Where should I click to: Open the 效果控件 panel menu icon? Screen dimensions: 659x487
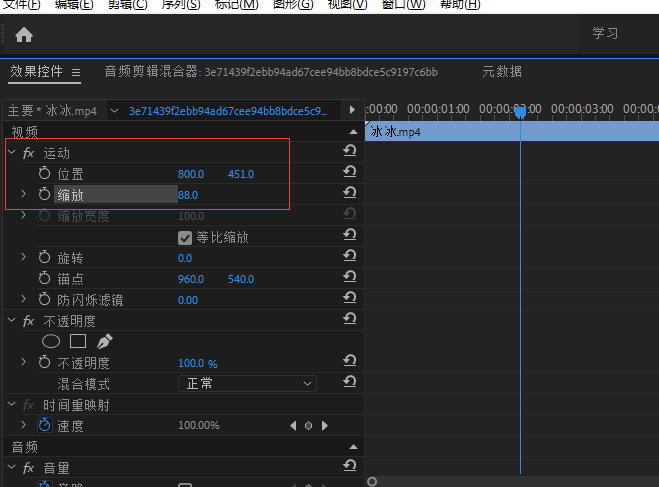click(76, 73)
